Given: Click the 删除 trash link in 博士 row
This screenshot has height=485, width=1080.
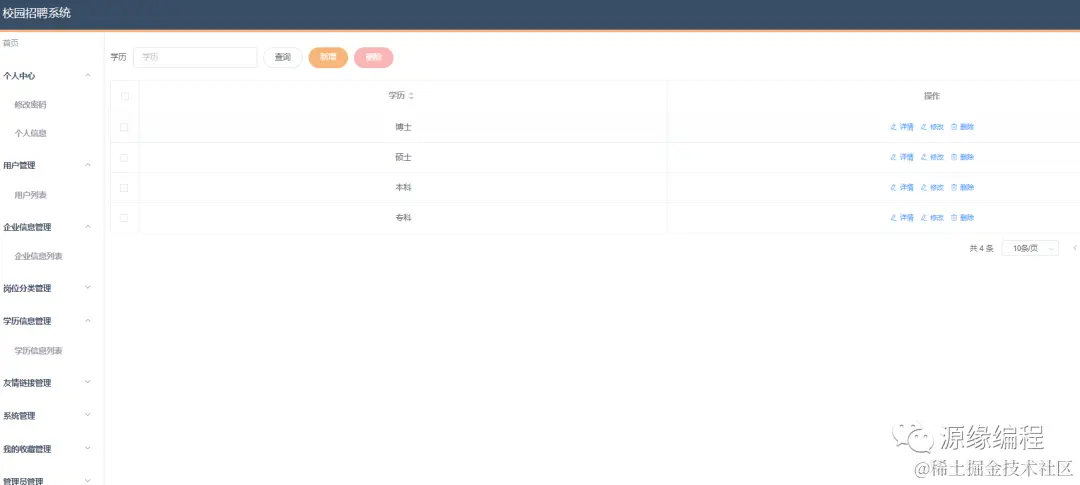Looking at the screenshot, I should (x=963, y=127).
